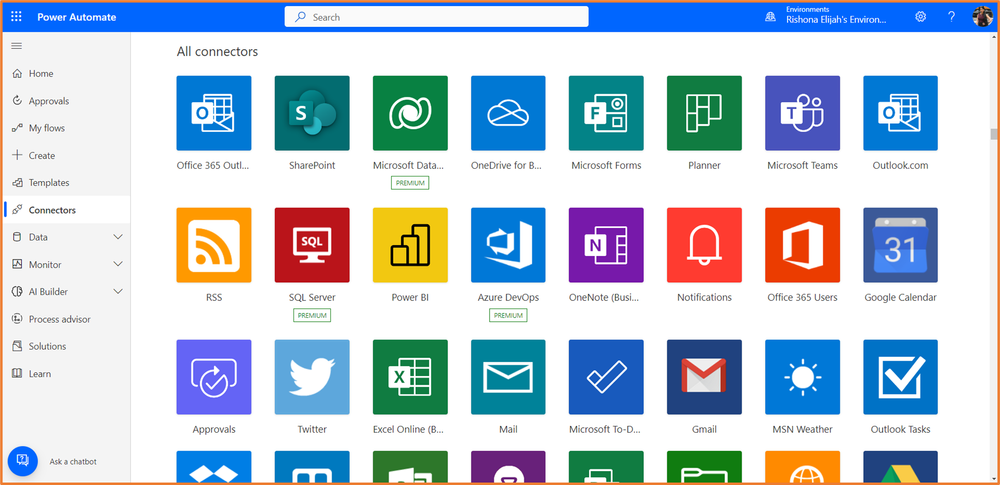Open the Twitter connector icon
The image size is (1000, 485).
pyautogui.click(x=312, y=377)
